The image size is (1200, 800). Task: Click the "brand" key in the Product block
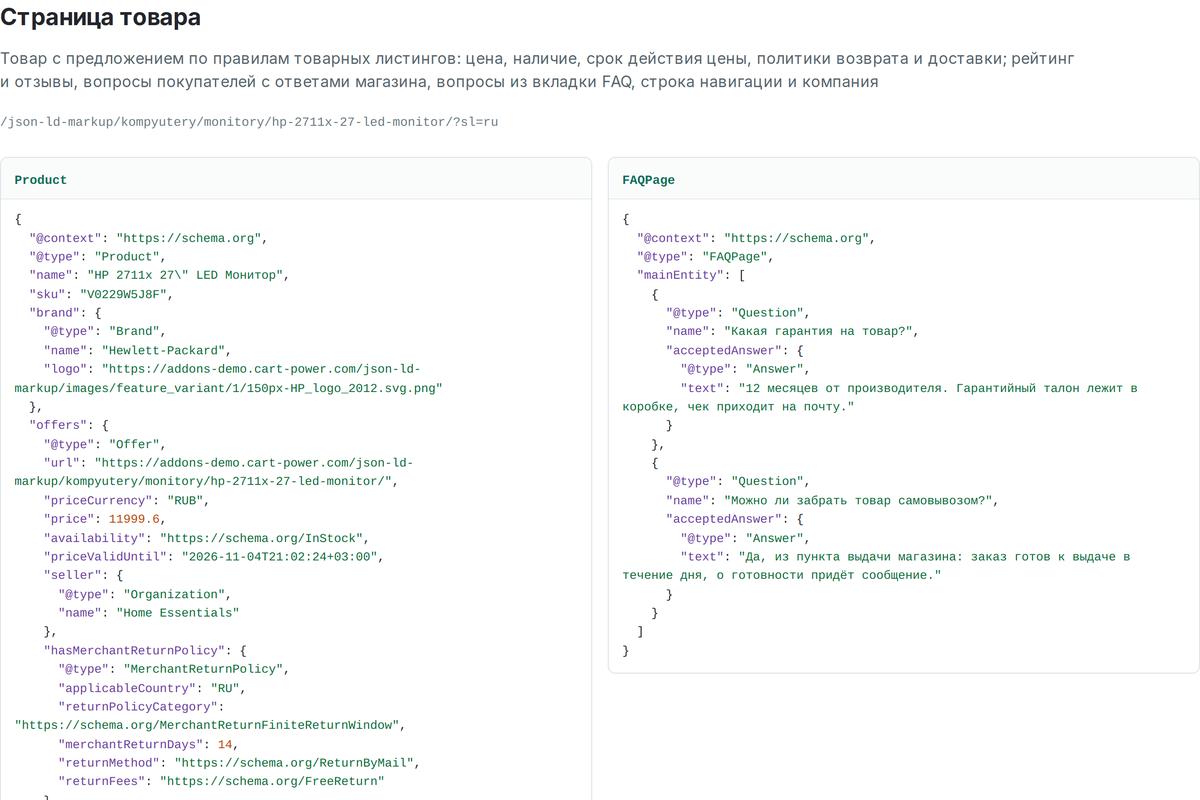(55, 313)
